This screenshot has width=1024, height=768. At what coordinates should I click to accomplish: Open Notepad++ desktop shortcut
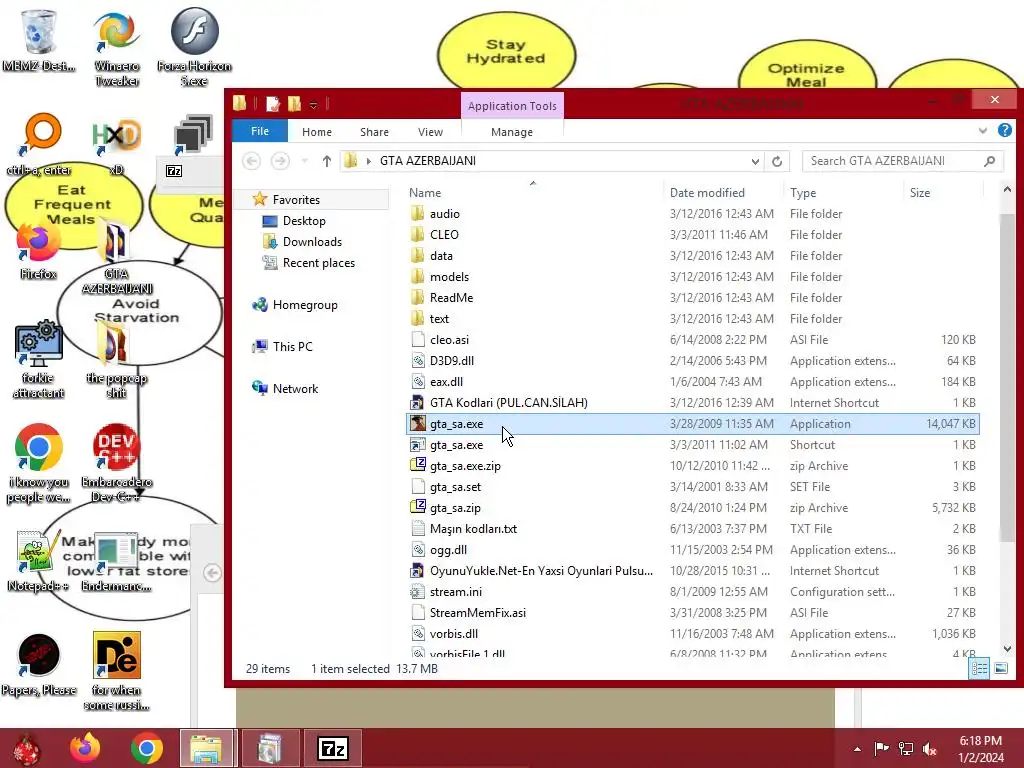(x=38, y=562)
